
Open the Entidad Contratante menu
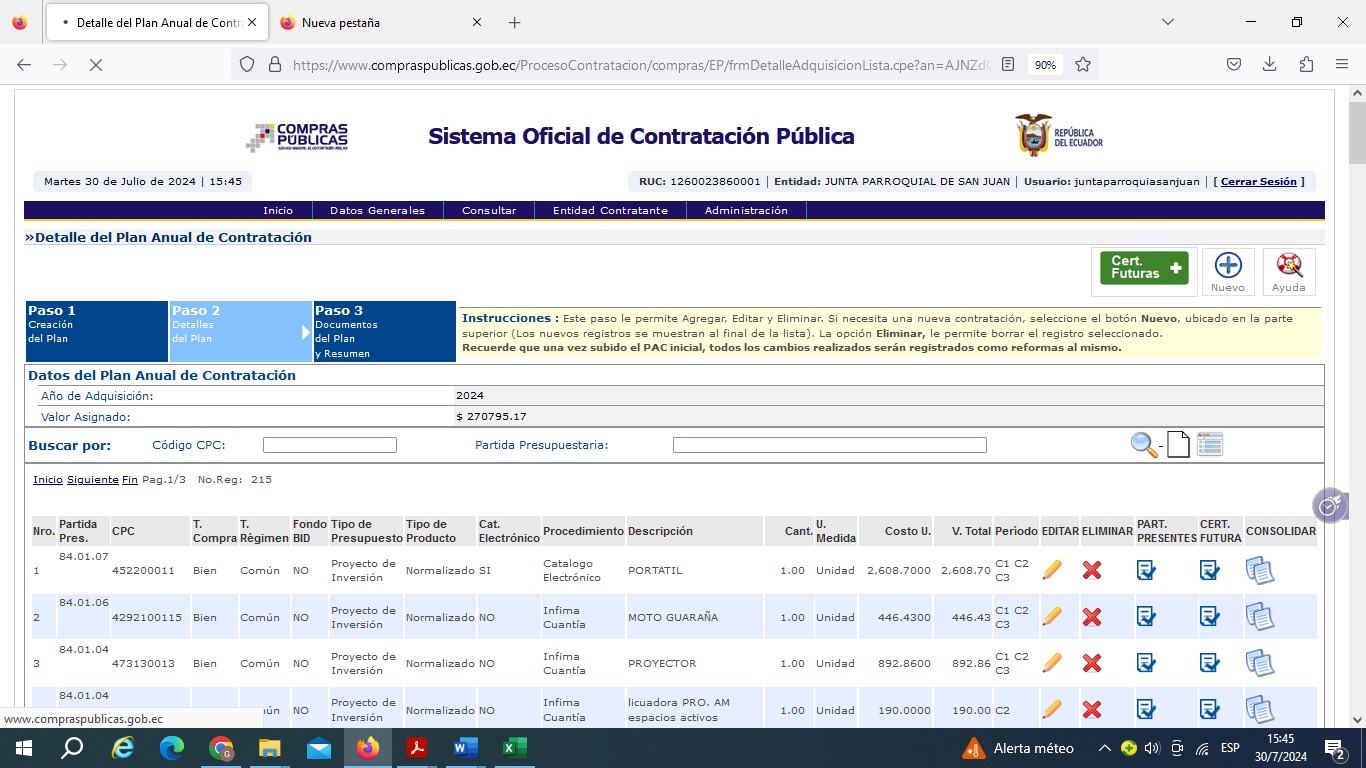pyautogui.click(x=610, y=211)
